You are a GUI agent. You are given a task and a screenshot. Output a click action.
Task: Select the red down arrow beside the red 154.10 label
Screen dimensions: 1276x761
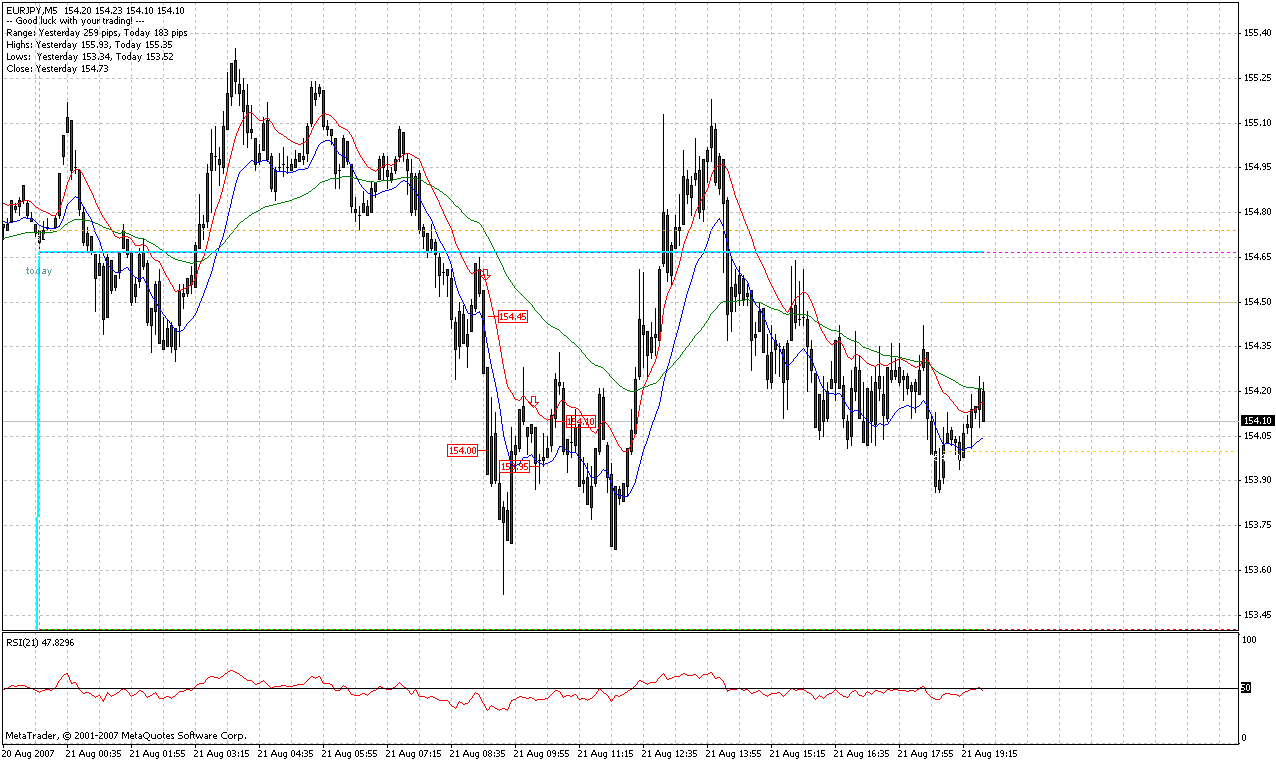pos(535,402)
